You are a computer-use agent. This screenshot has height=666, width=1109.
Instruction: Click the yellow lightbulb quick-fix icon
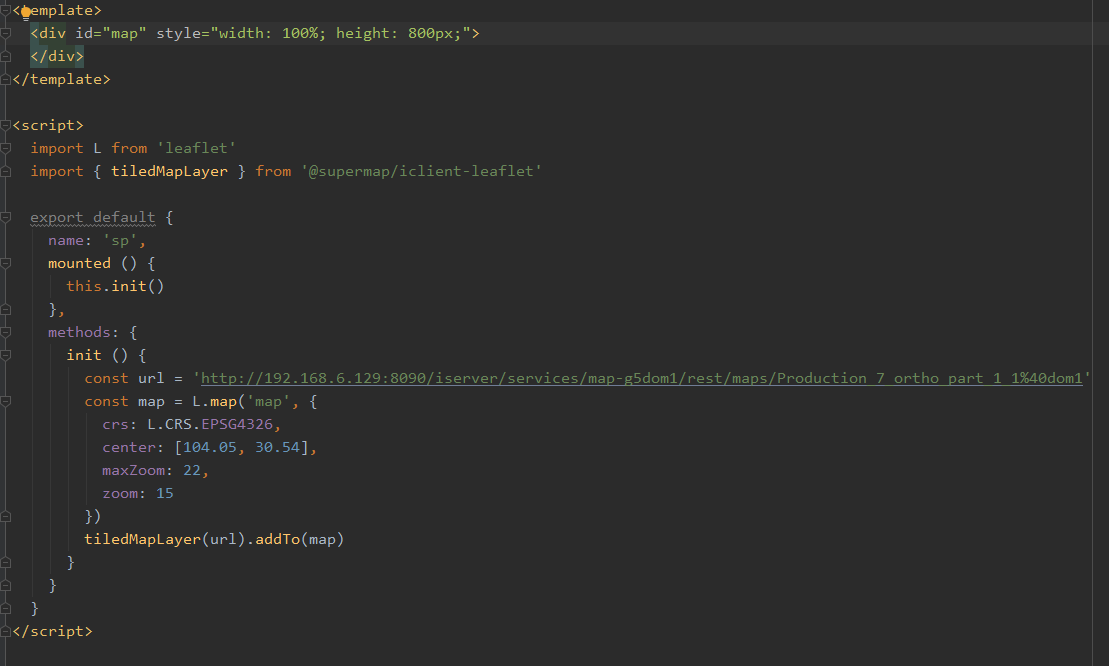click(26, 11)
